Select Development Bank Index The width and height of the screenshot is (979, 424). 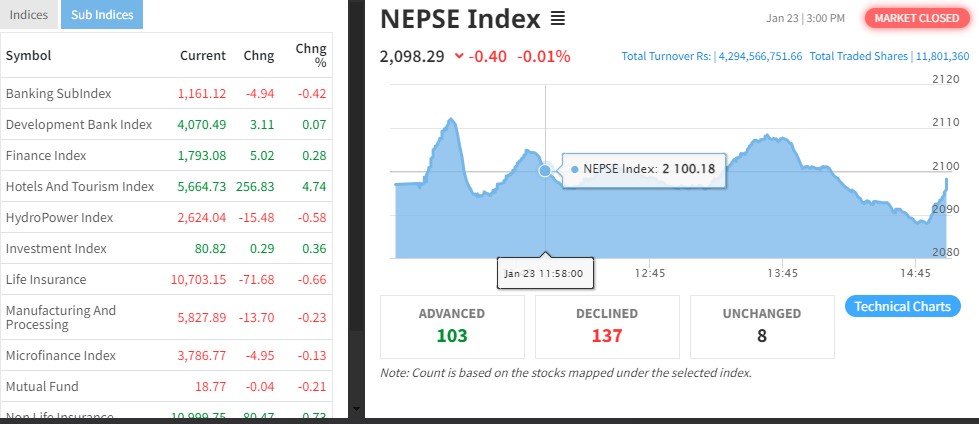[x=79, y=124]
